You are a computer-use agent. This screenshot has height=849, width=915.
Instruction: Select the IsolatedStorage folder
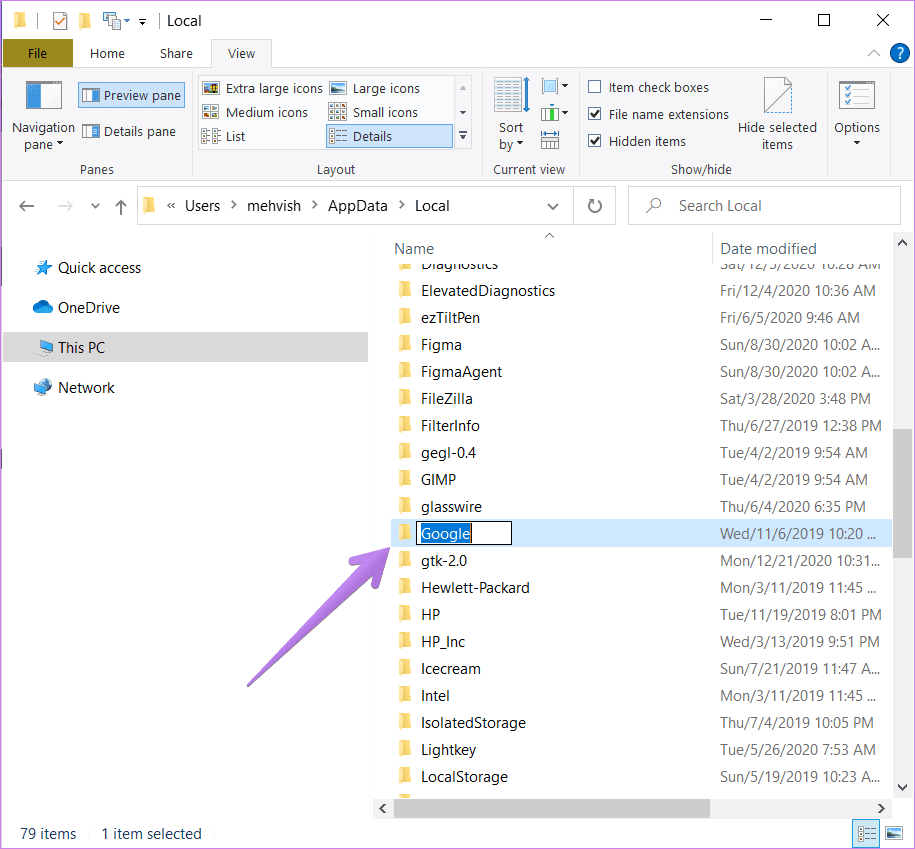coord(473,722)
